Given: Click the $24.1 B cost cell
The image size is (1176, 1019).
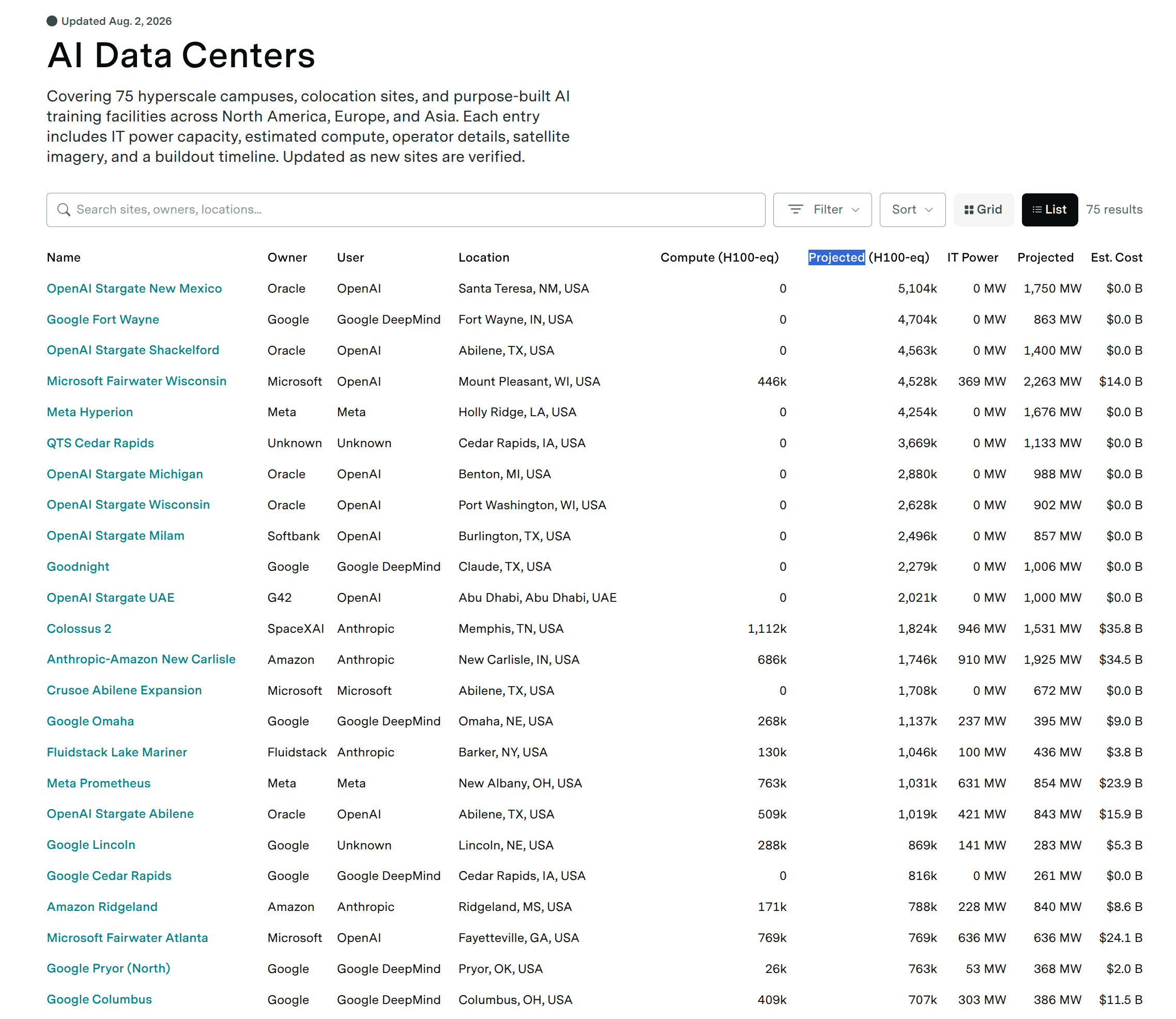Looking at the screenshot, I should click(1120, 938).
